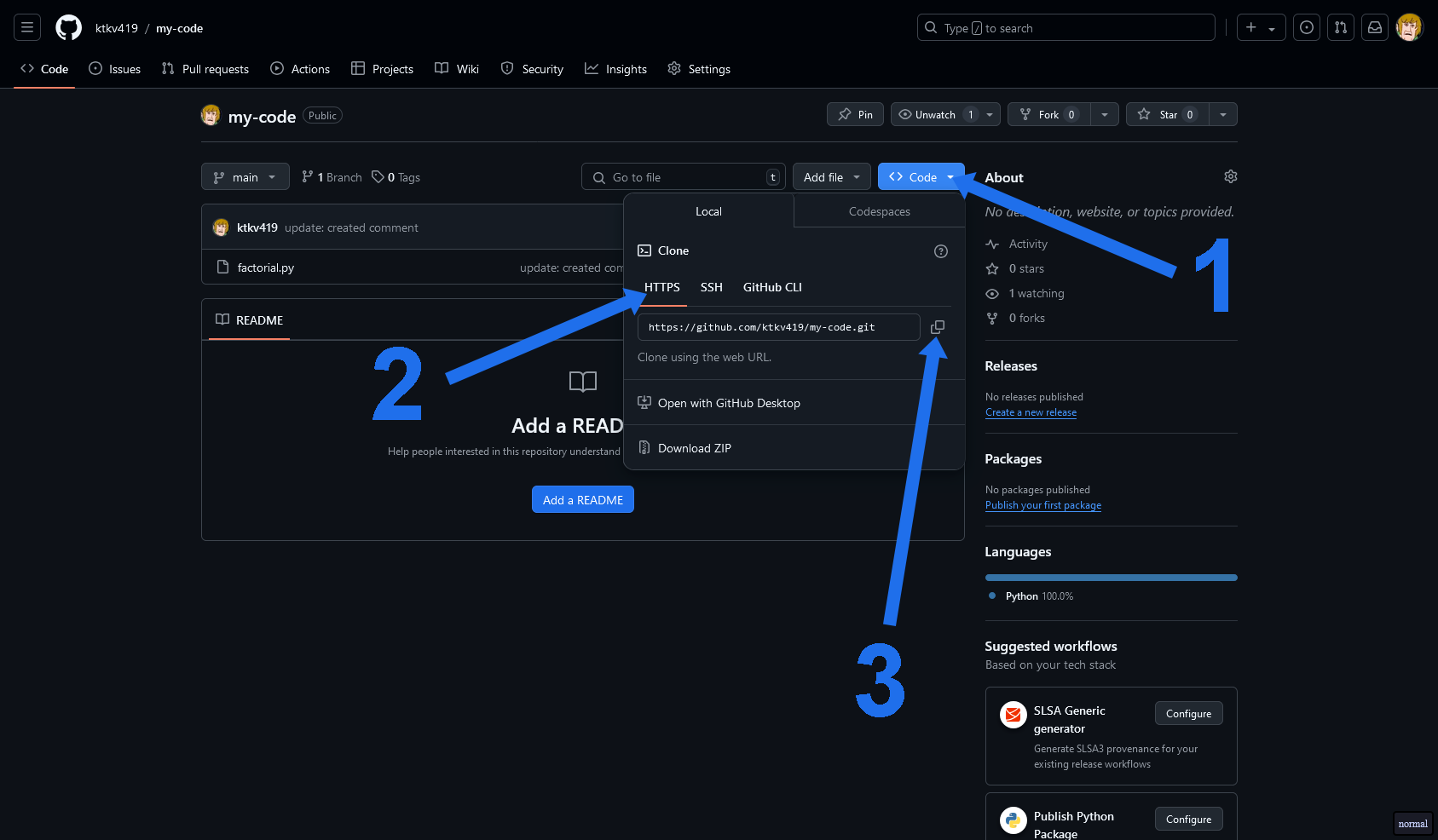This screenshot has width=1438, height=840.
Task: Click Download ZIP
Action: coord(695,448)
